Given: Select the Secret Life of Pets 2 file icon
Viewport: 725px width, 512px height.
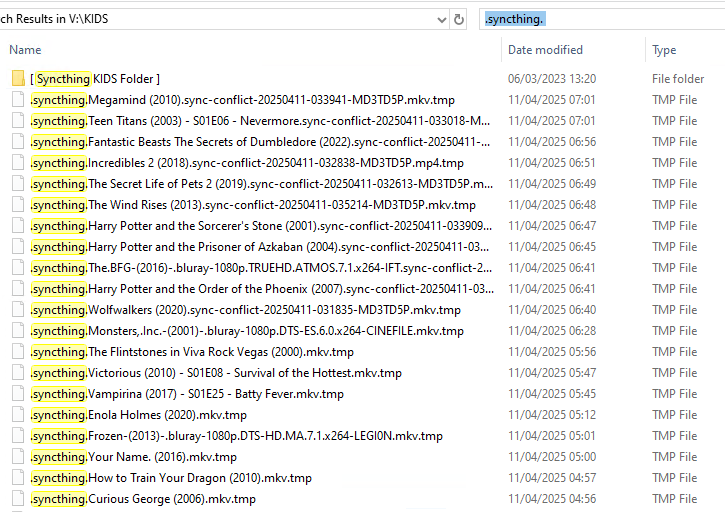Looking at the screenshot, I should click(x=18, y=184).
